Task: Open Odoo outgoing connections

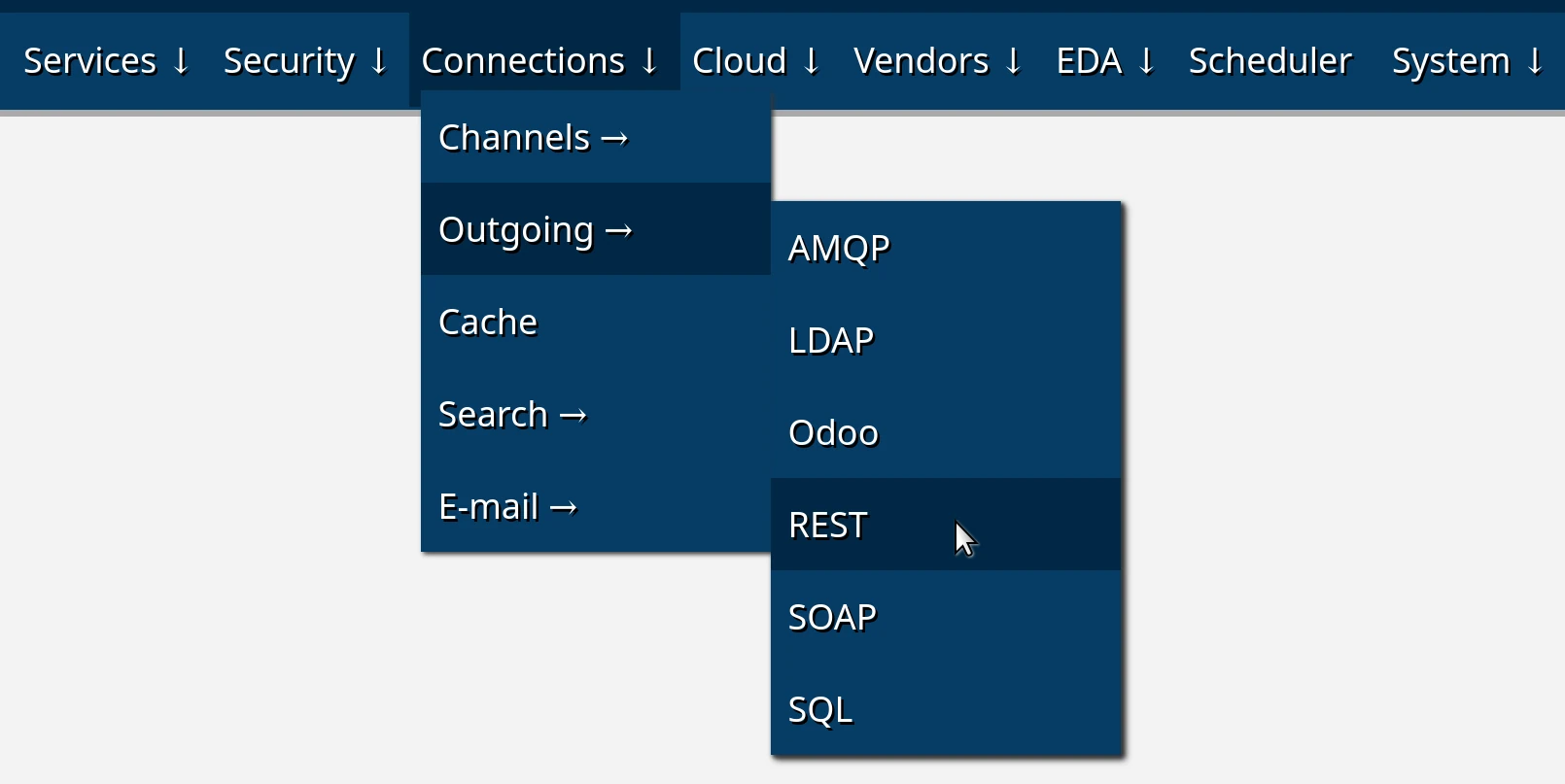Action: click(833, 433)
